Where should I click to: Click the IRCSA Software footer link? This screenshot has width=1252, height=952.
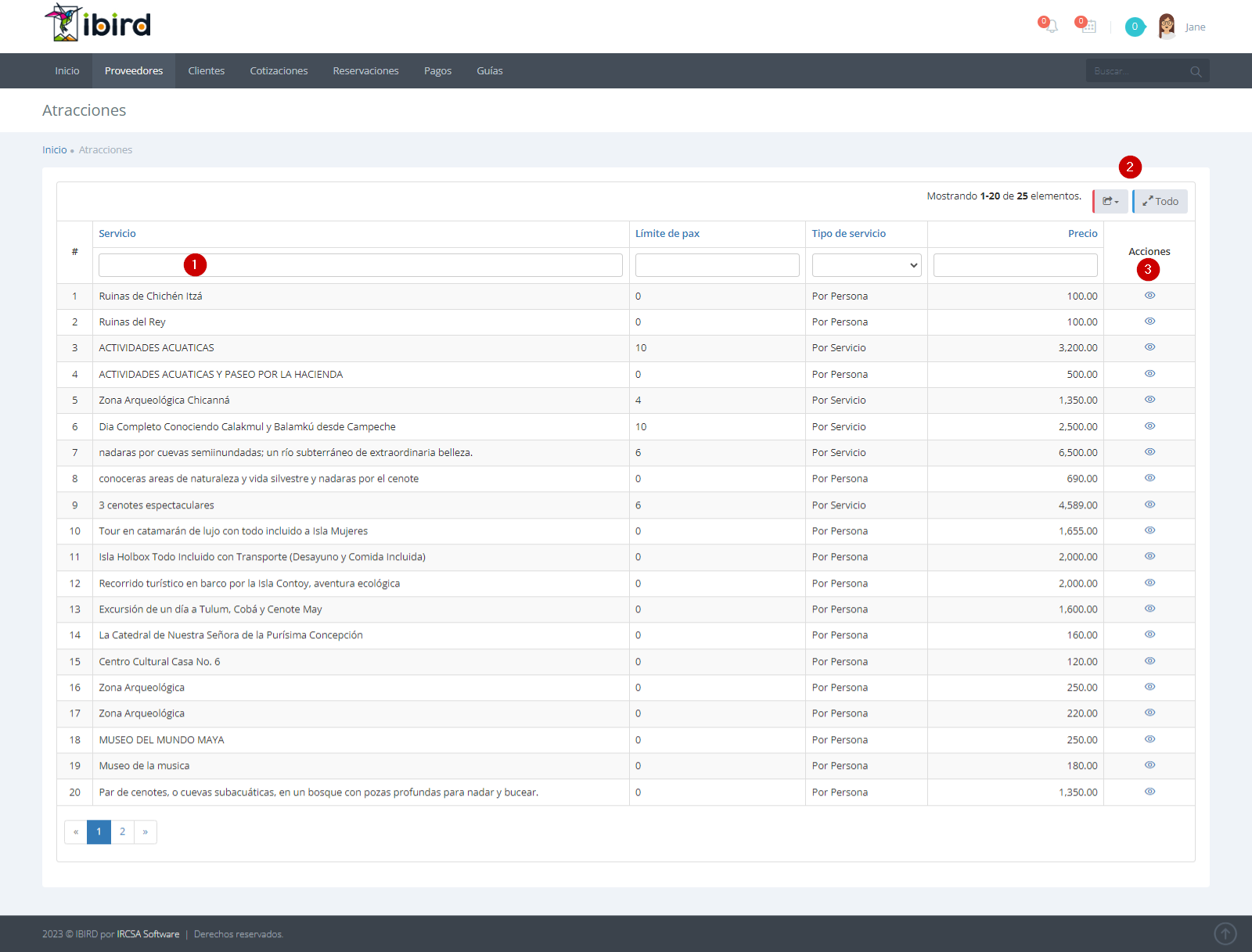click(x=148, y=934)
